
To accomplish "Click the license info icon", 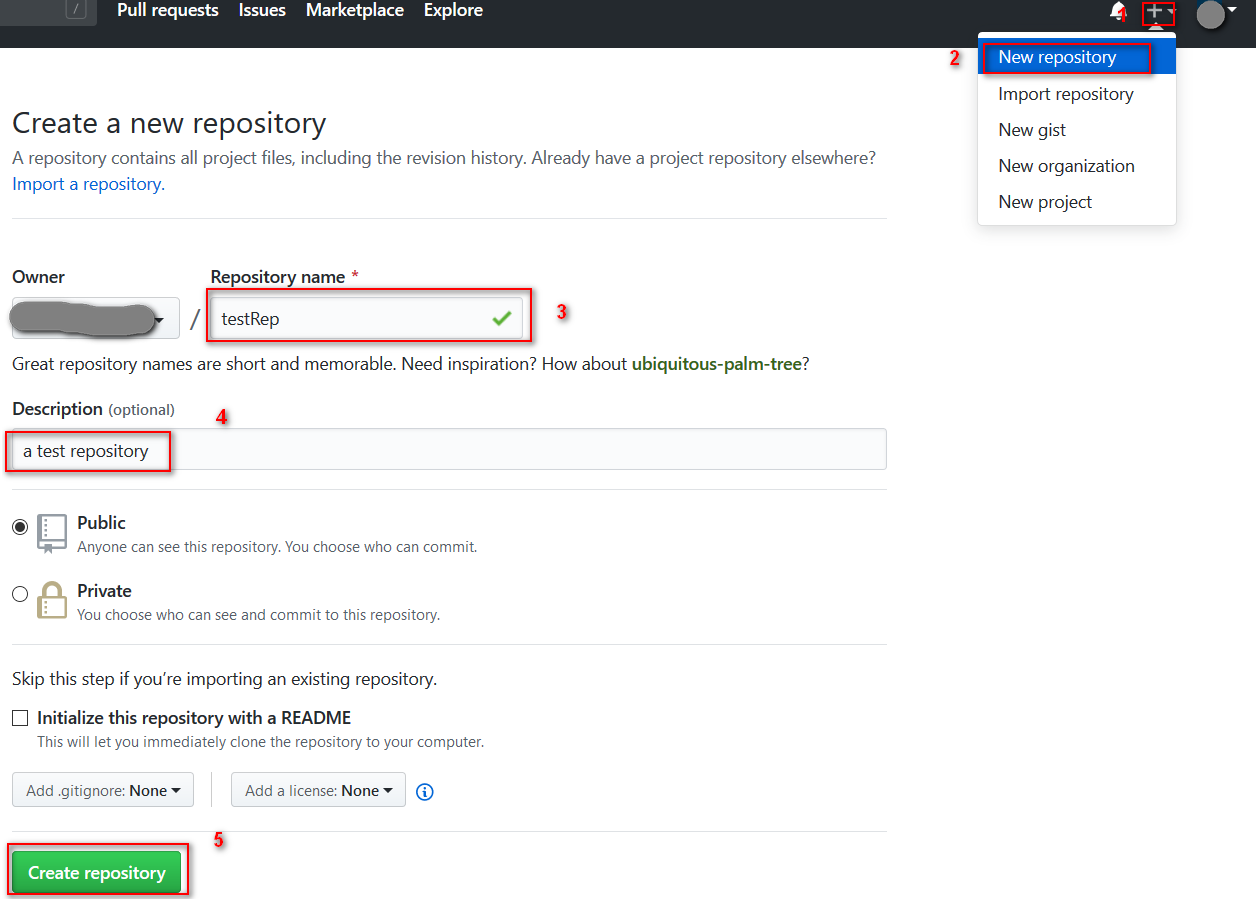I will tap(424, 791).
